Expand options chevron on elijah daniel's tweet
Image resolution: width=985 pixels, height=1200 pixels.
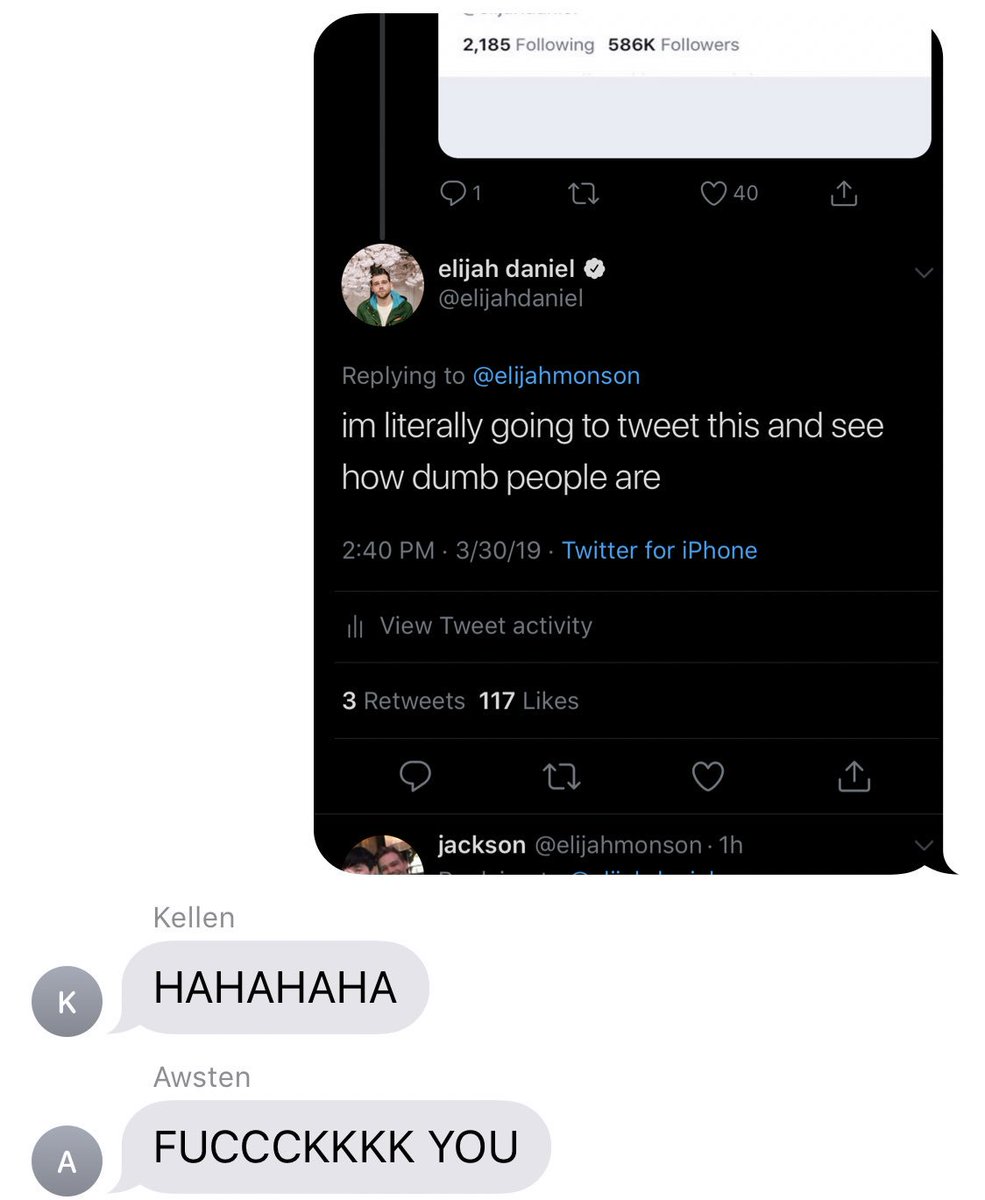coord(924,273)
